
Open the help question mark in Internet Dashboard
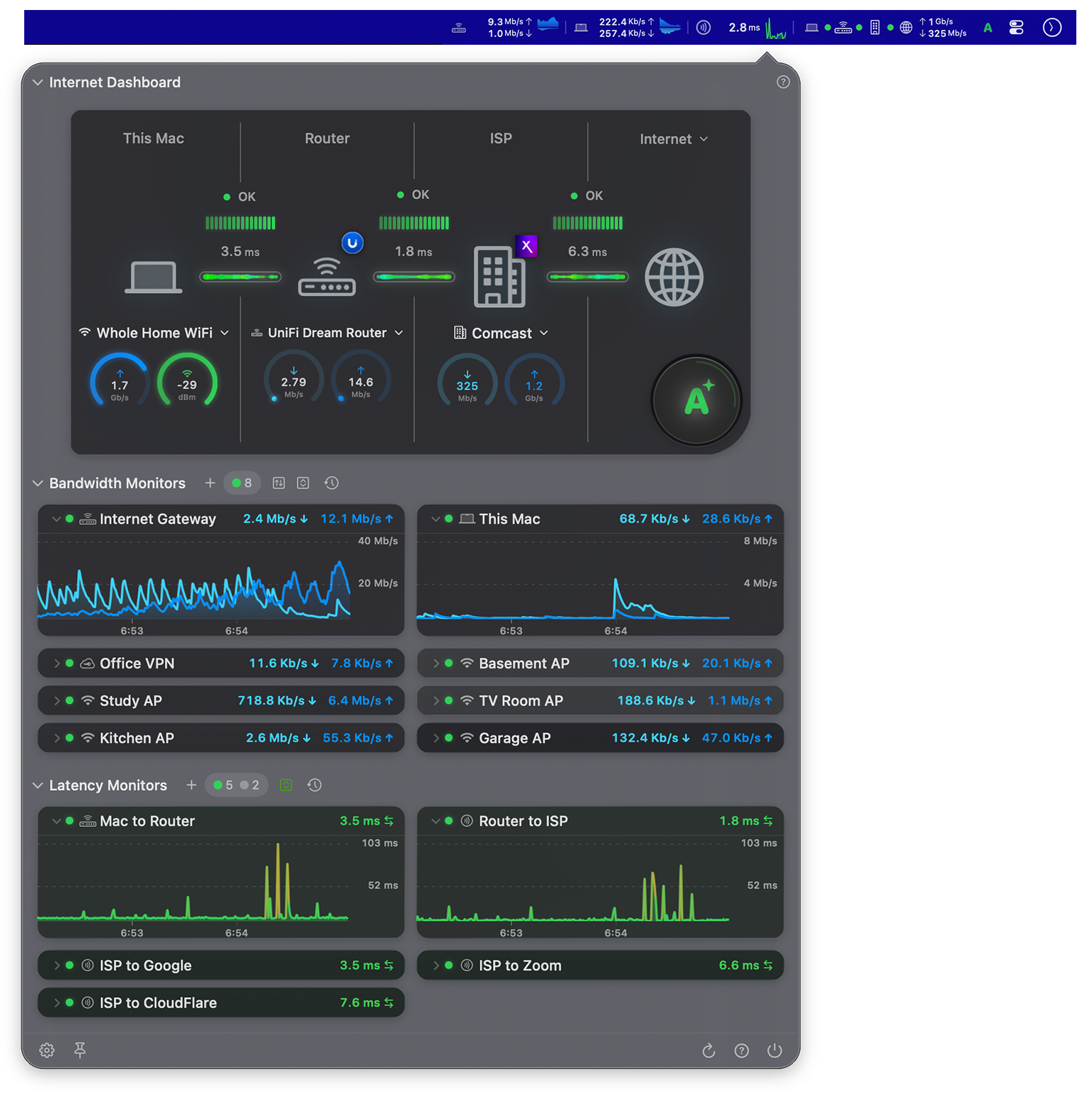[783, 82]
